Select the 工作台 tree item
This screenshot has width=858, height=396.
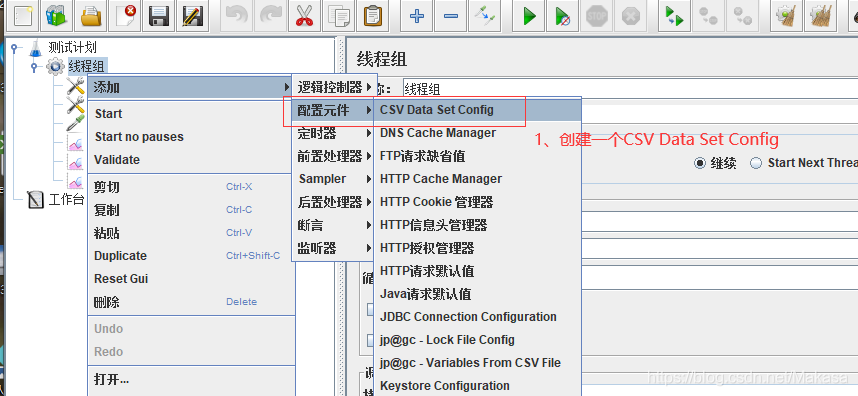click(66, 200)
